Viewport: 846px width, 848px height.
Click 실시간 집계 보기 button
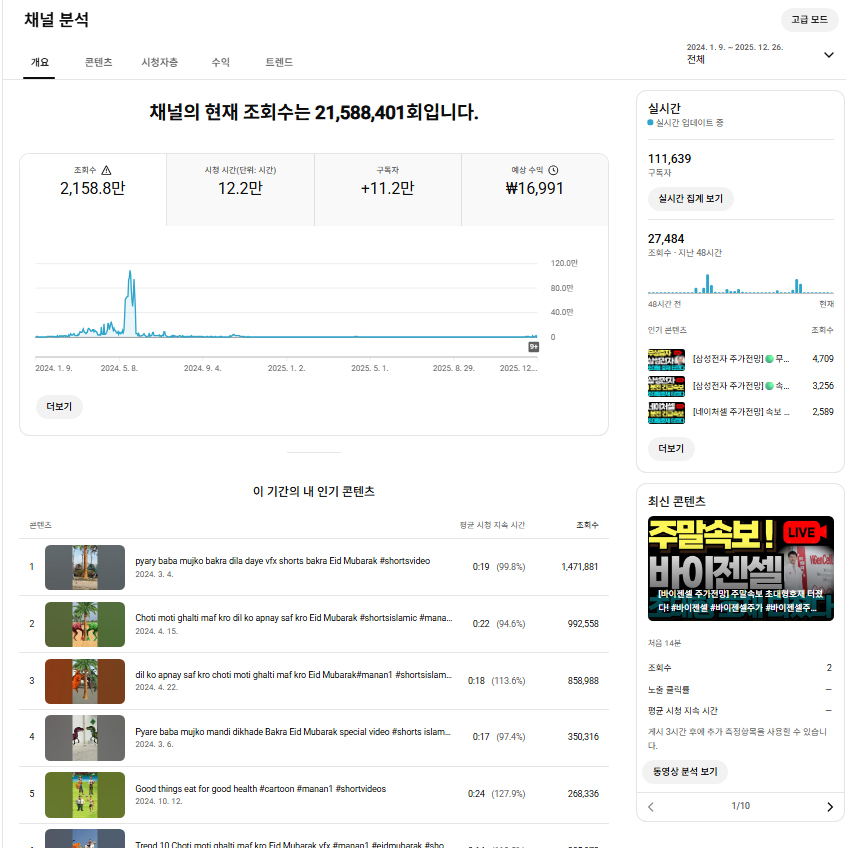click(690, 199)
